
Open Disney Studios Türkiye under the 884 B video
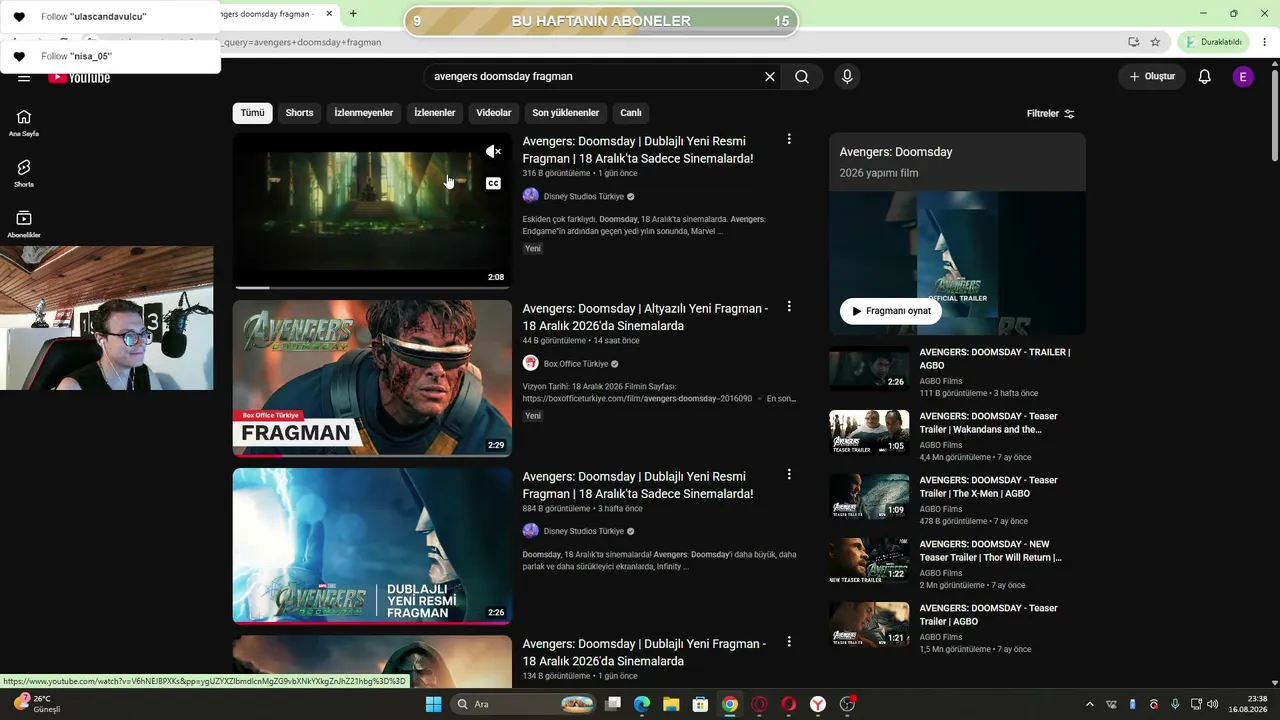pos(584,531)
